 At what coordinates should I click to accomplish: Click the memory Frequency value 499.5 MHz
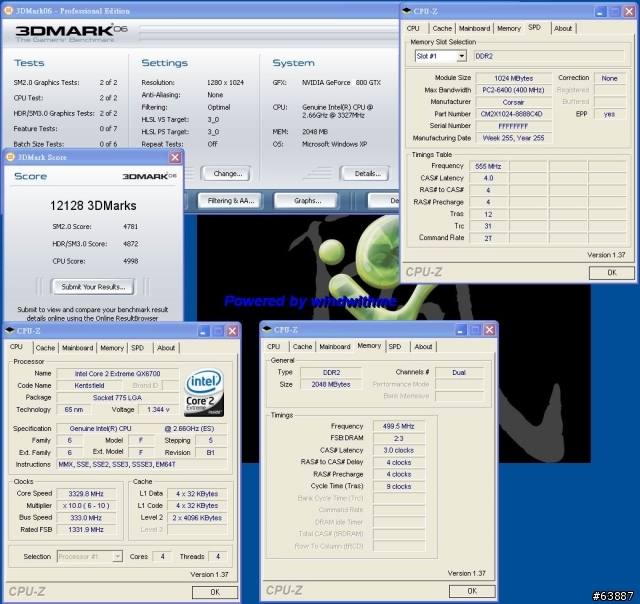point(398,426)
